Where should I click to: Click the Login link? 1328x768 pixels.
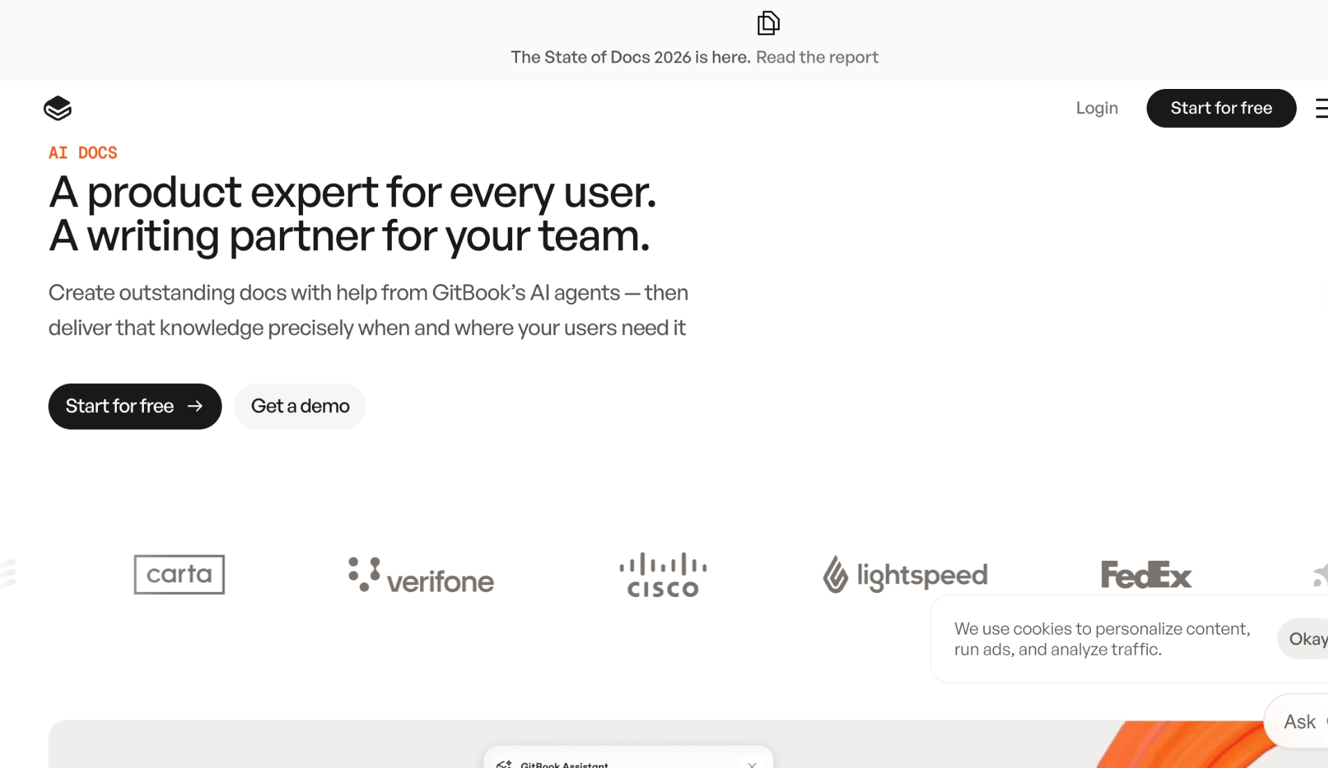(1097, 108)
